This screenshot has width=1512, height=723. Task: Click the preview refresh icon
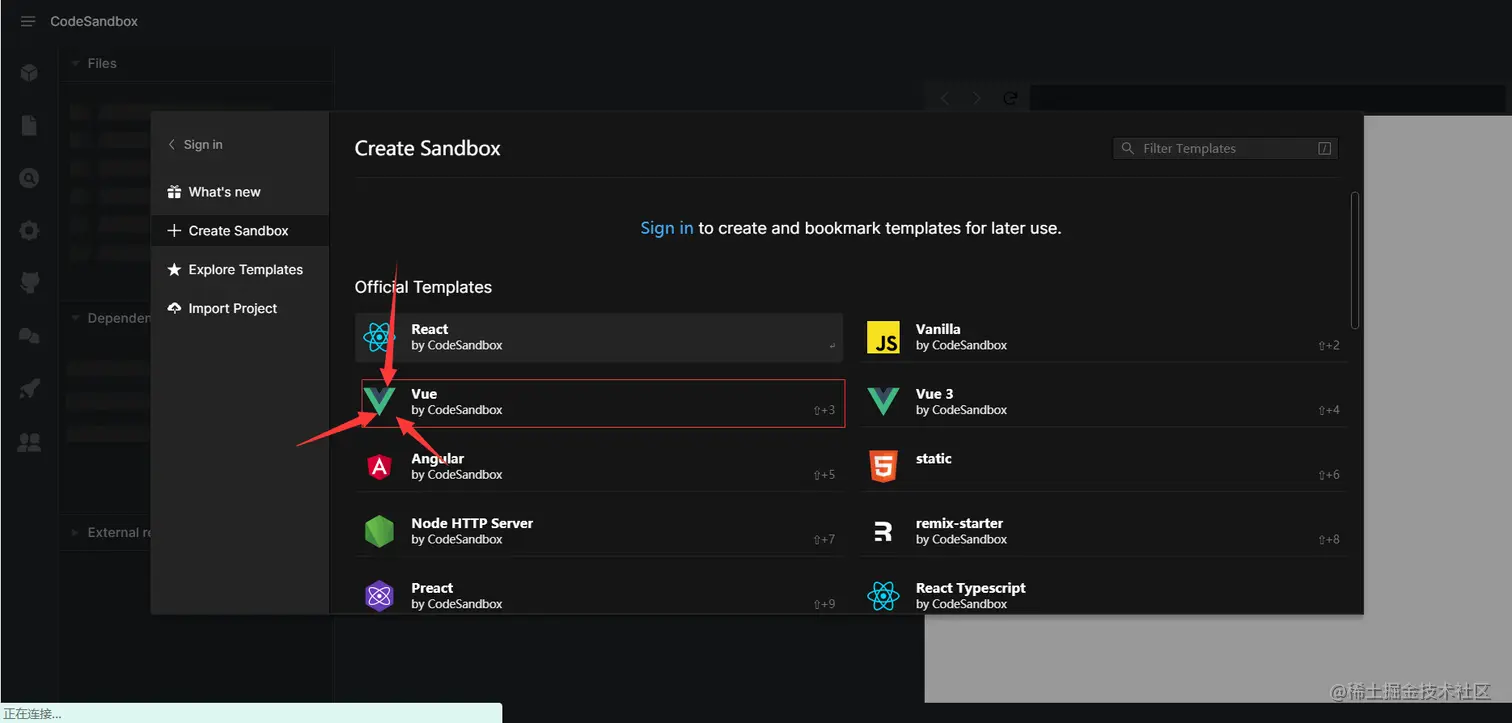click(x=1011, y=98)
